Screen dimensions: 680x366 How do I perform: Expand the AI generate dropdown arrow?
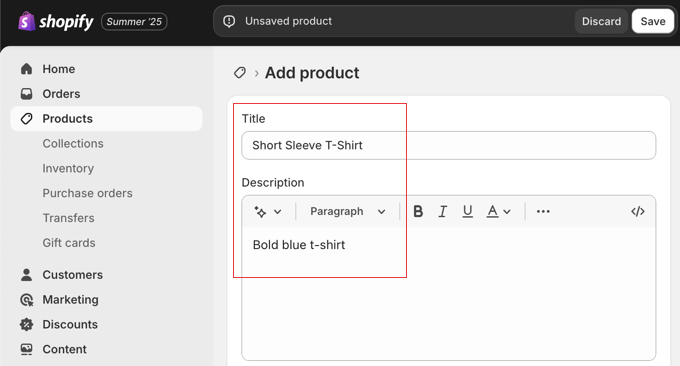pyautogui.click(x=278, y=212)
